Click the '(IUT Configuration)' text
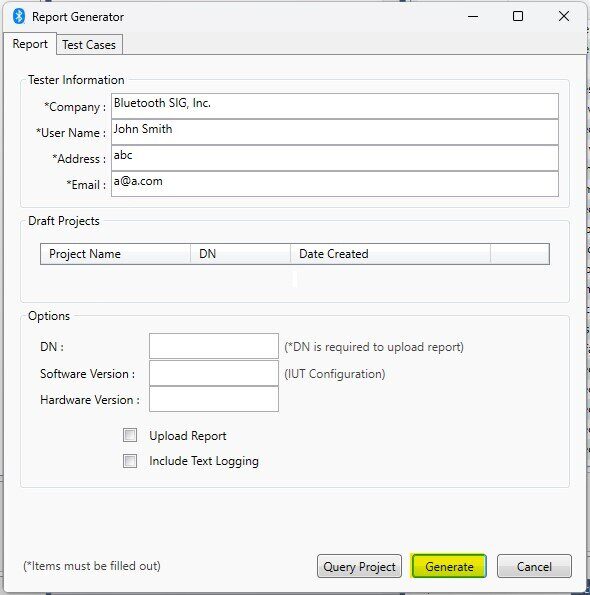The image size is (590, 595). [x=335, y=374]
